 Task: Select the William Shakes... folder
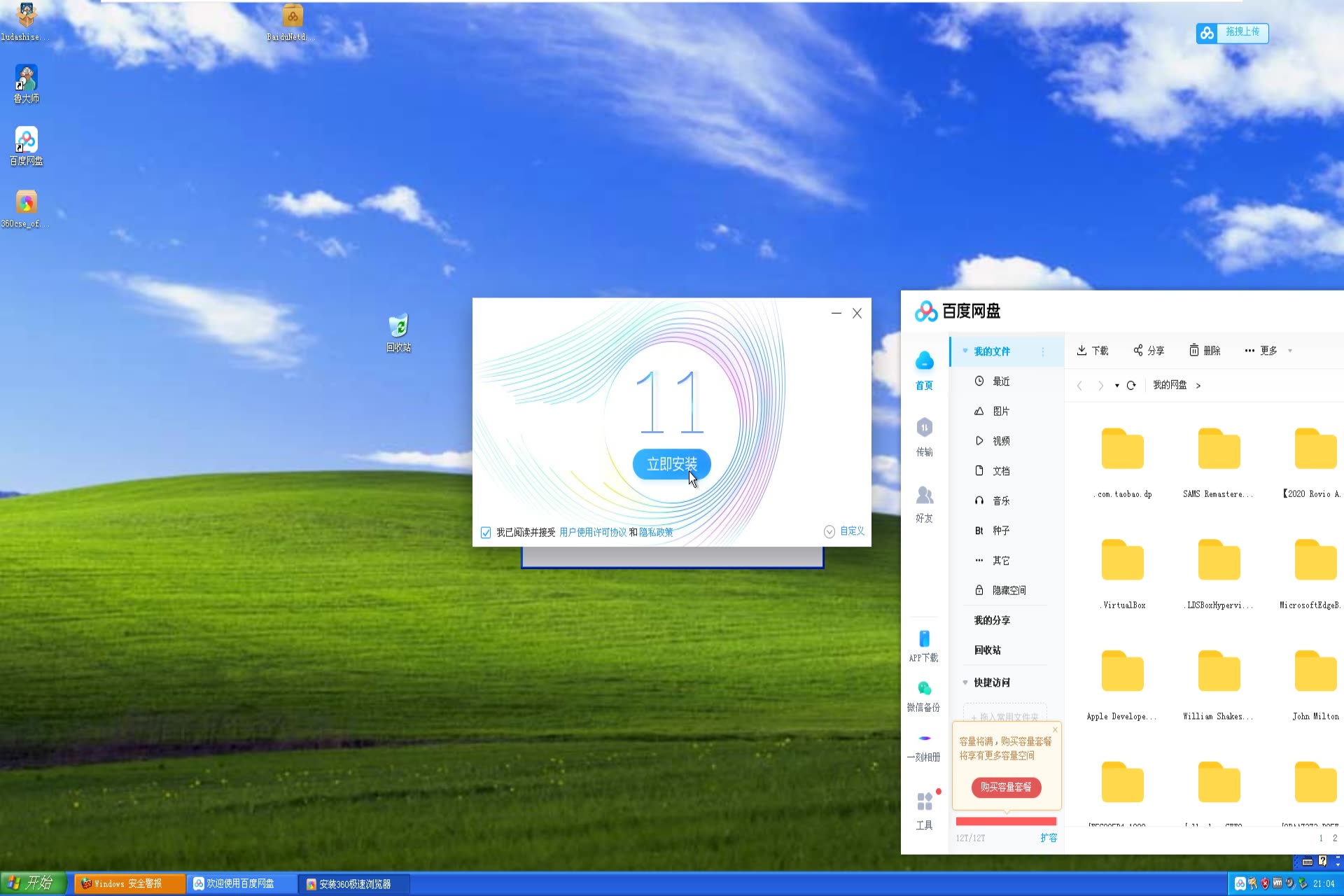(x=1219, y=685)
